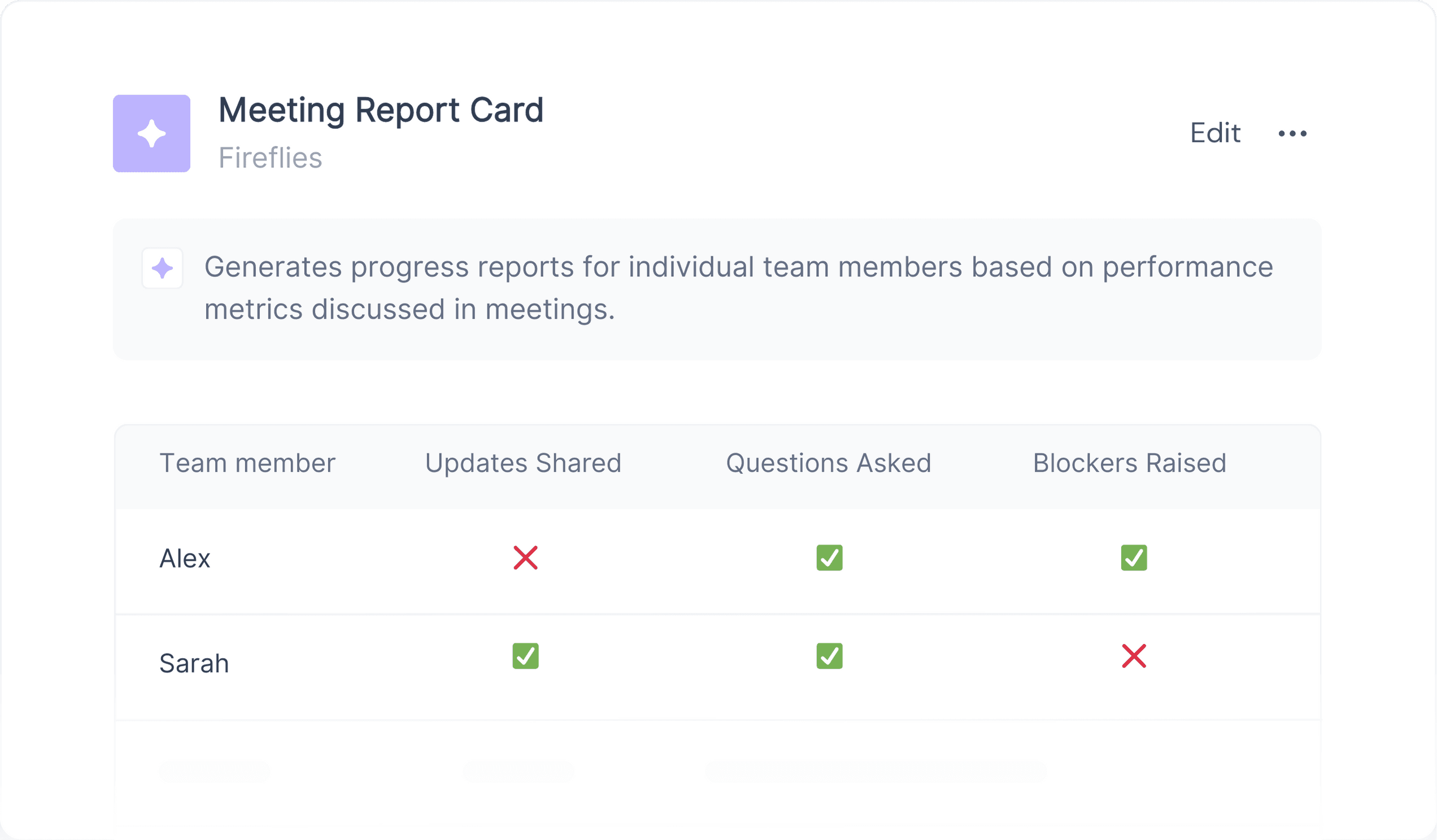Click Alex's green check under Questions Asked
Viewport: 1437px width, 840px height.
[x=829, y=558]
